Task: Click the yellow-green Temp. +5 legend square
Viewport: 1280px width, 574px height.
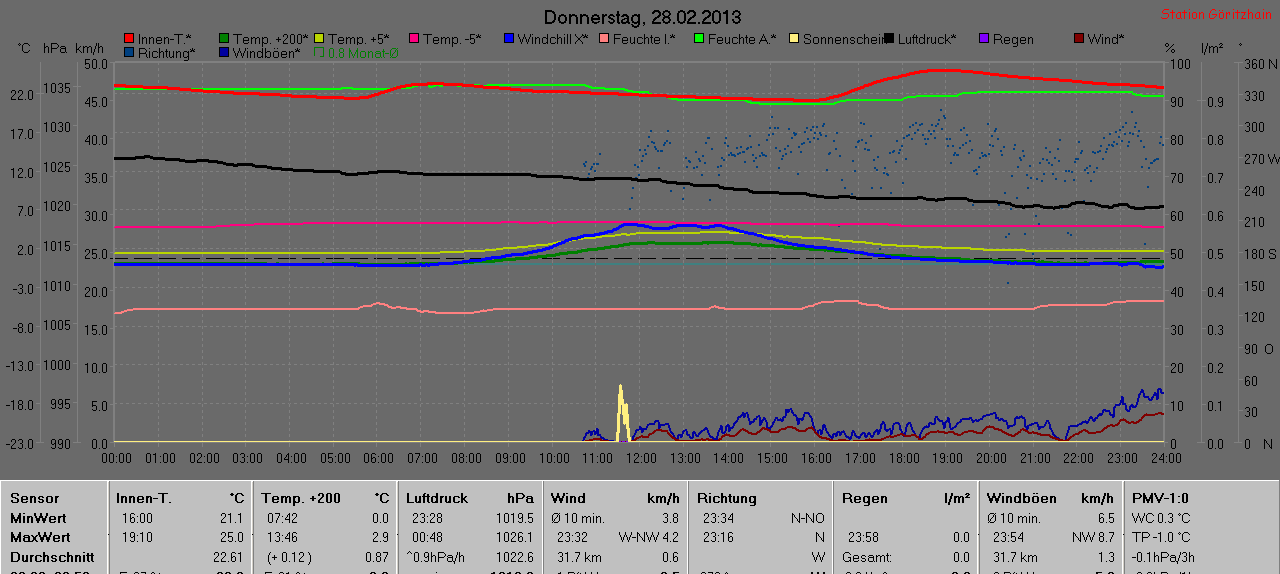Action: point(319,39)
